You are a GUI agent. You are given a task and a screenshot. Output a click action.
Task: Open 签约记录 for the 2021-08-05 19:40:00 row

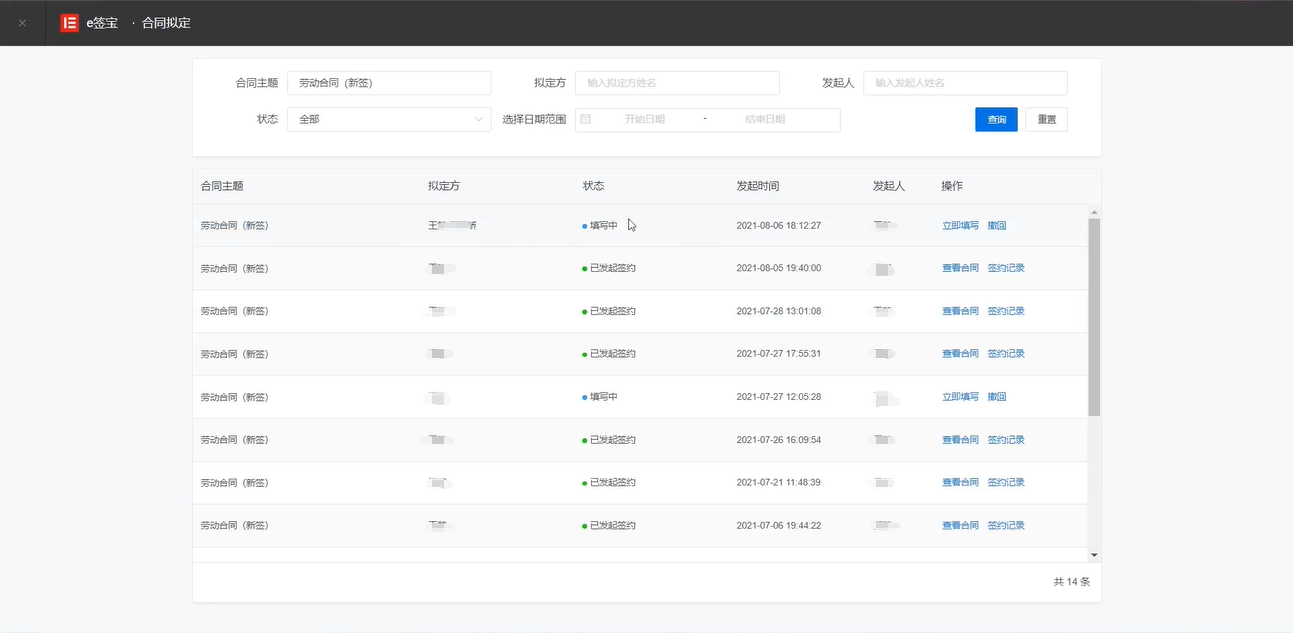coord(1006,268)
